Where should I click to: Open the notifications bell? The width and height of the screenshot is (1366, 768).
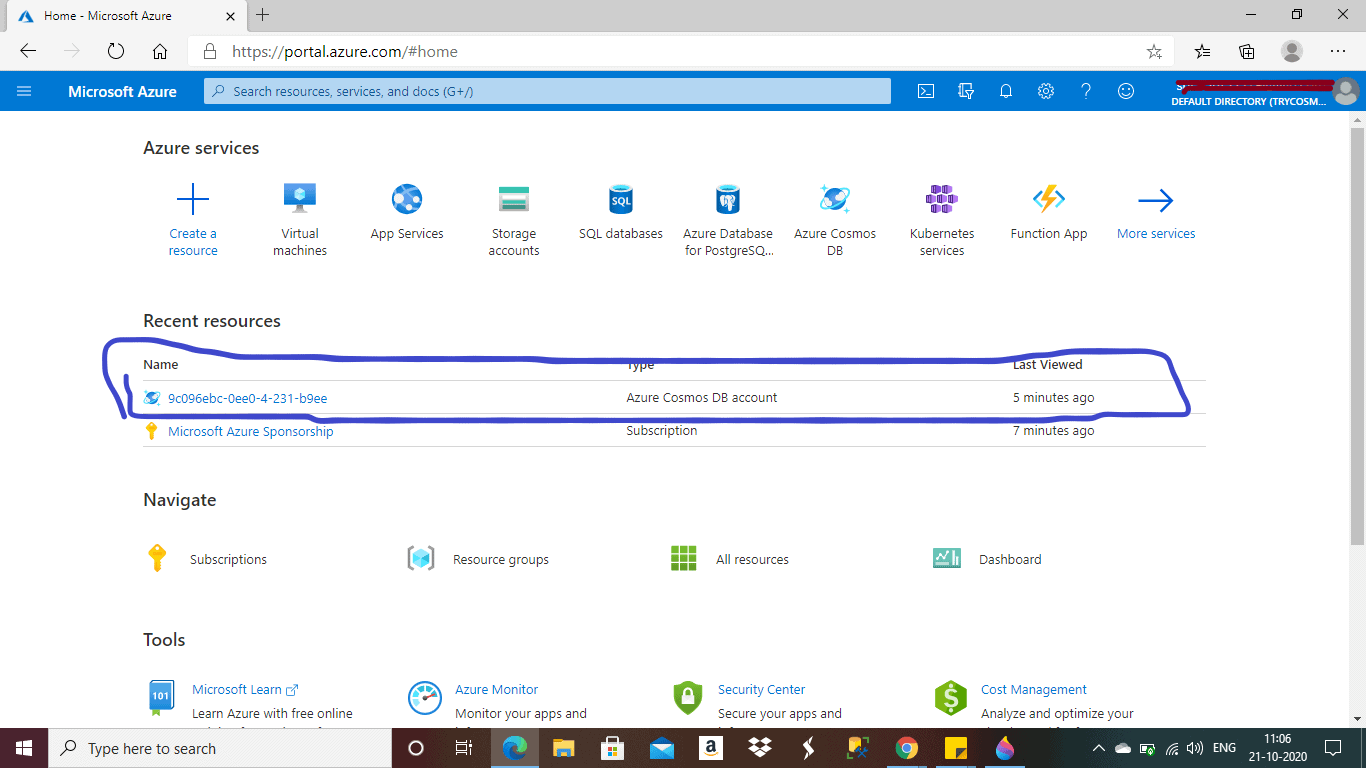[1006, 91]
